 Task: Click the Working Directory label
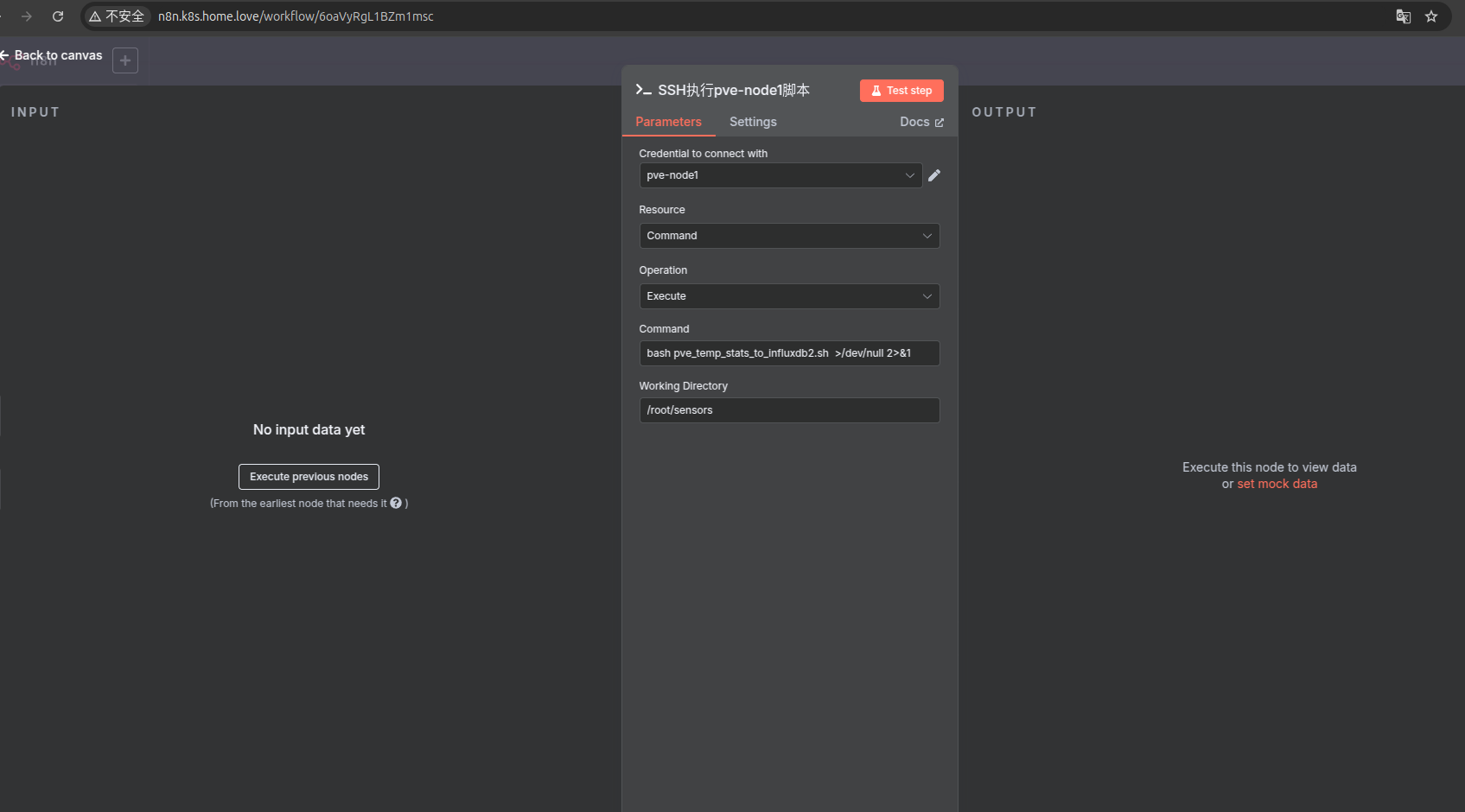tap(683, 386)
